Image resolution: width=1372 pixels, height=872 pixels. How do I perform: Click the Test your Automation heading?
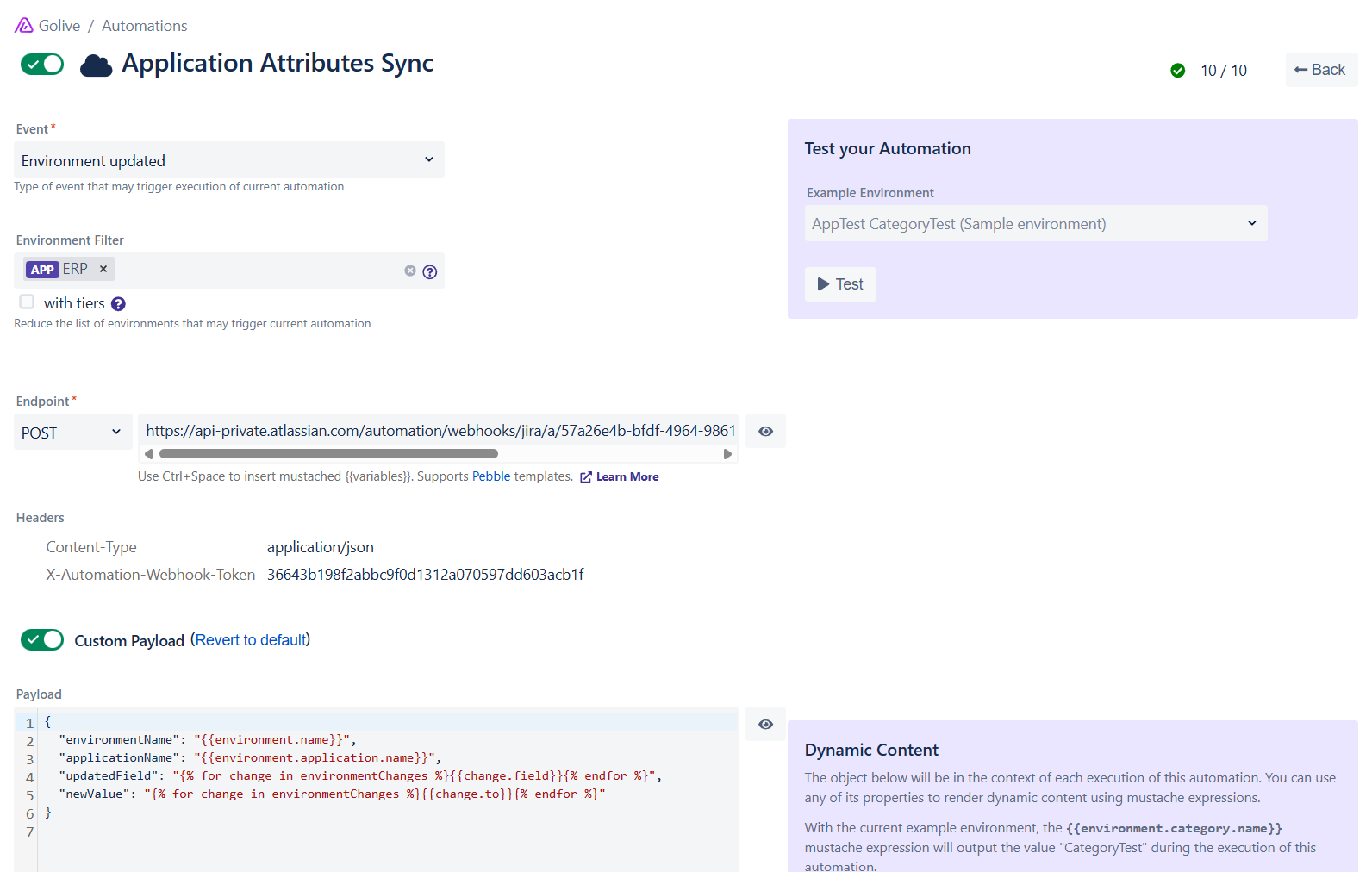tap(888, 149)
